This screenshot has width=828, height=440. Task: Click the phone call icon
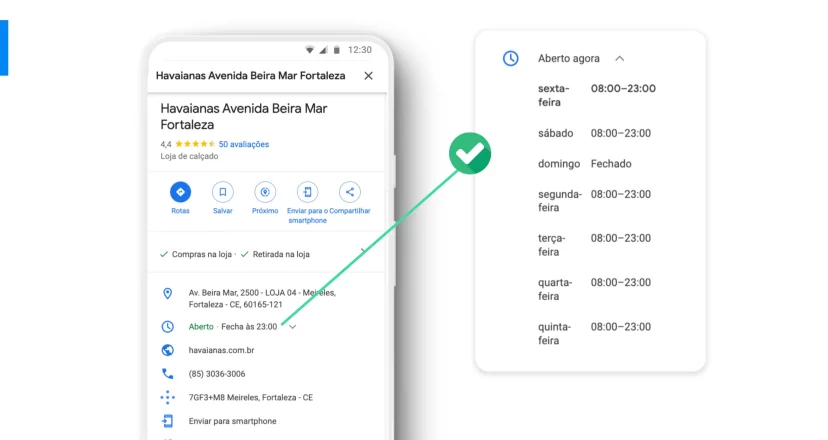click(x=167, y=373)
